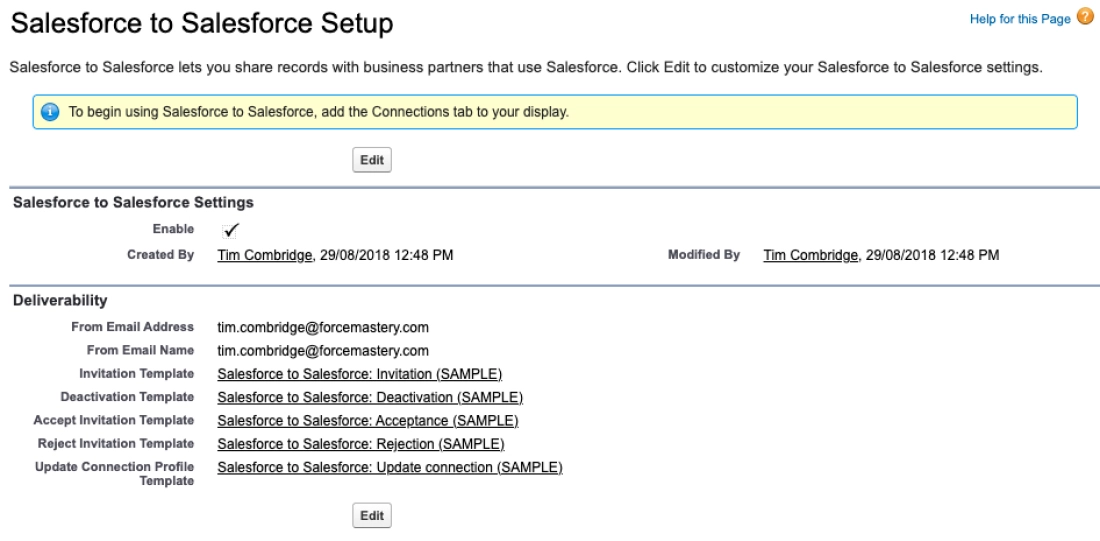The image size is (1100, 541).
Task: Click the Modified By field label
Action: coord(704,255)
